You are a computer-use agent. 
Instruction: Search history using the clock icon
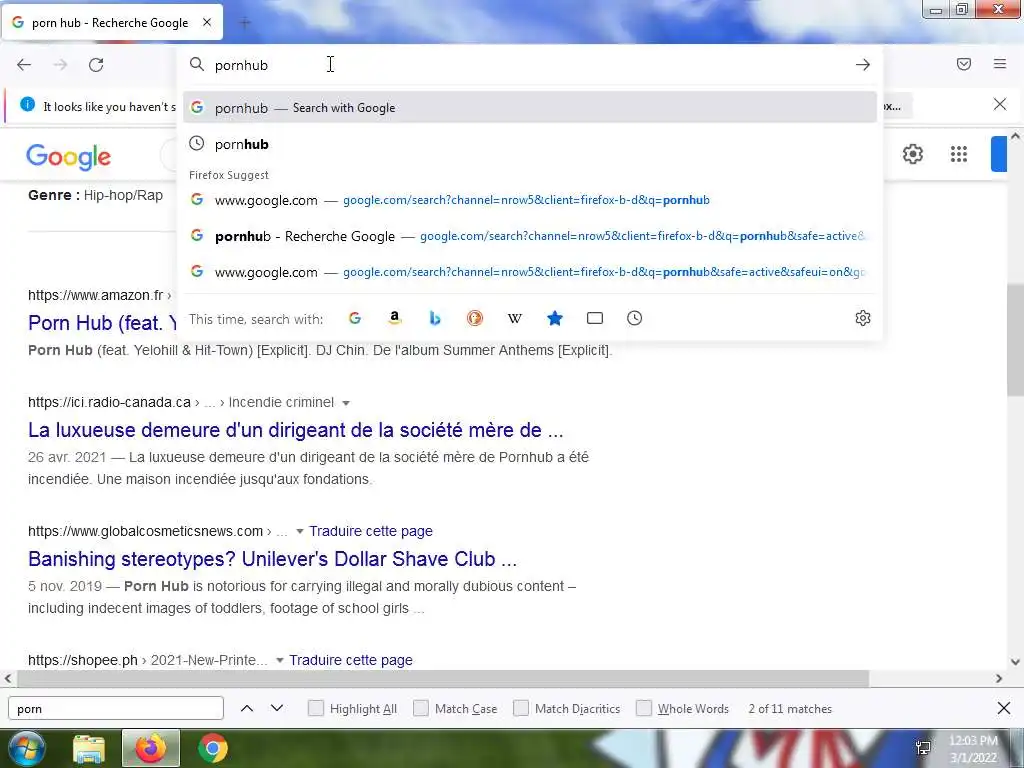click(x=635, y=318)
